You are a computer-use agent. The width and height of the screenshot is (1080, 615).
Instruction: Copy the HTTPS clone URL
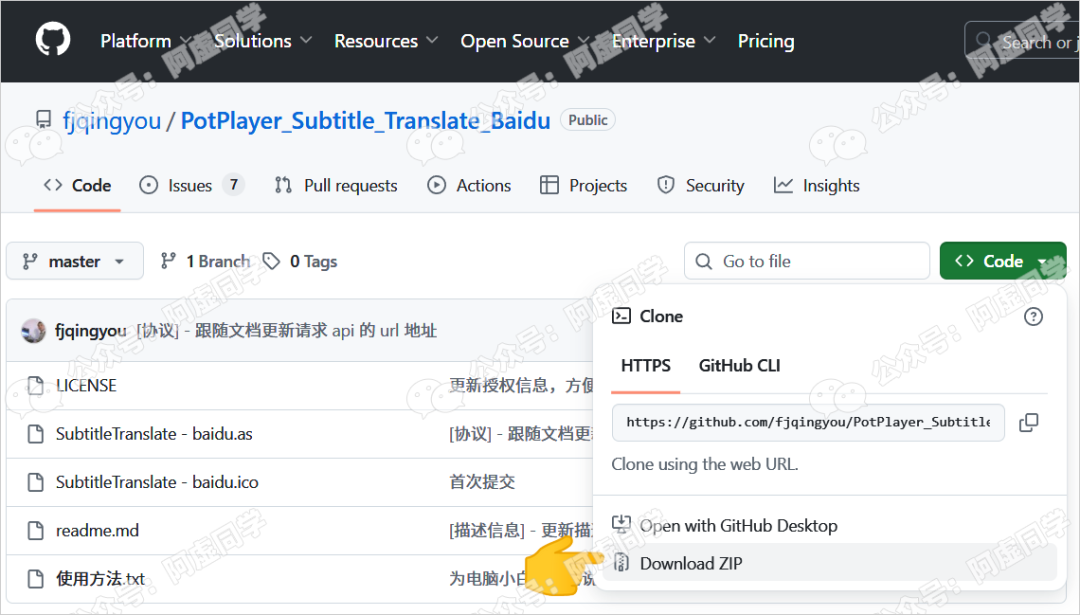[x=1028, y=423]
